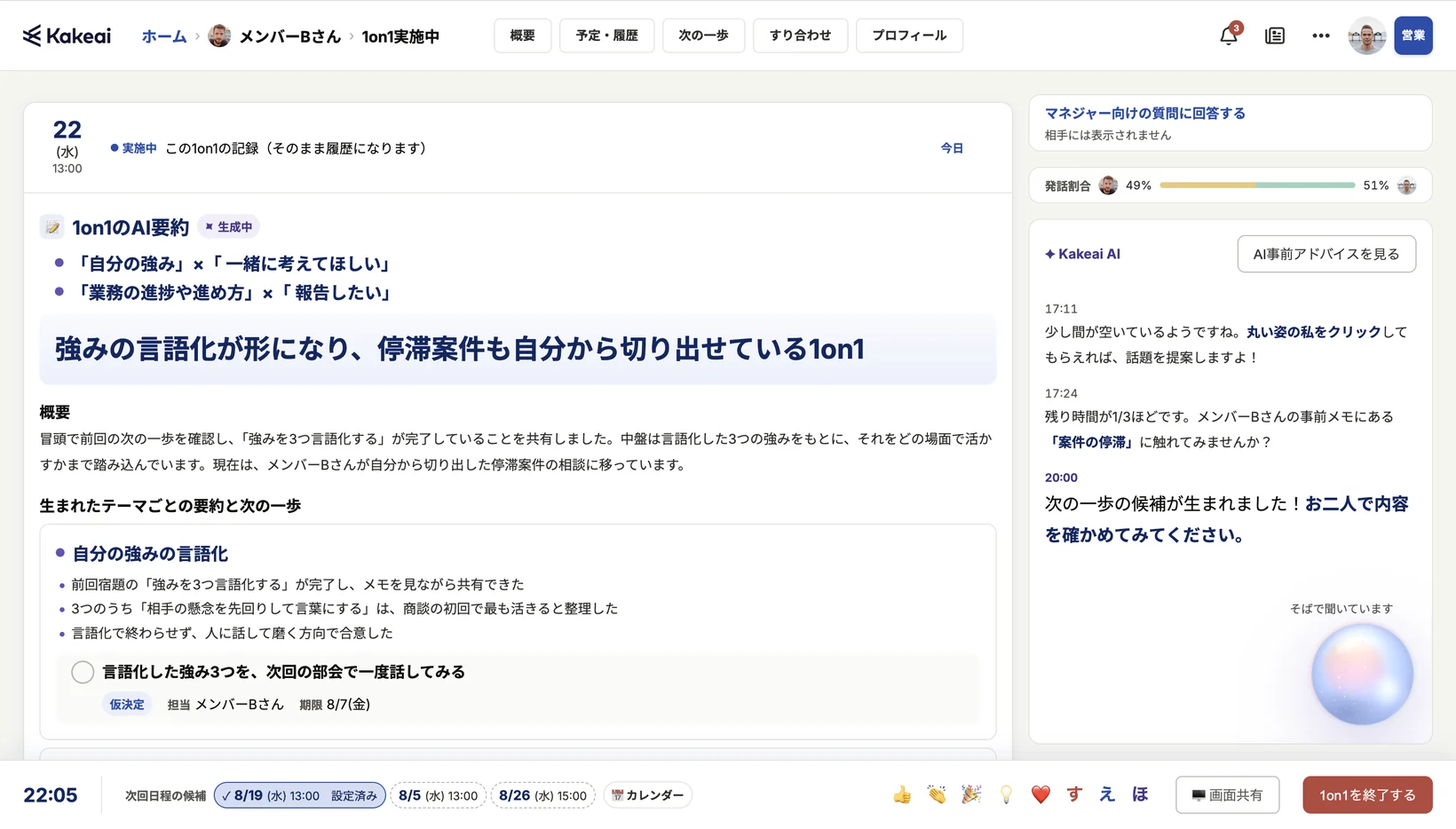Open the 予定・履歴 tab
Screen dimensions: 1456x829
(607, 36)
